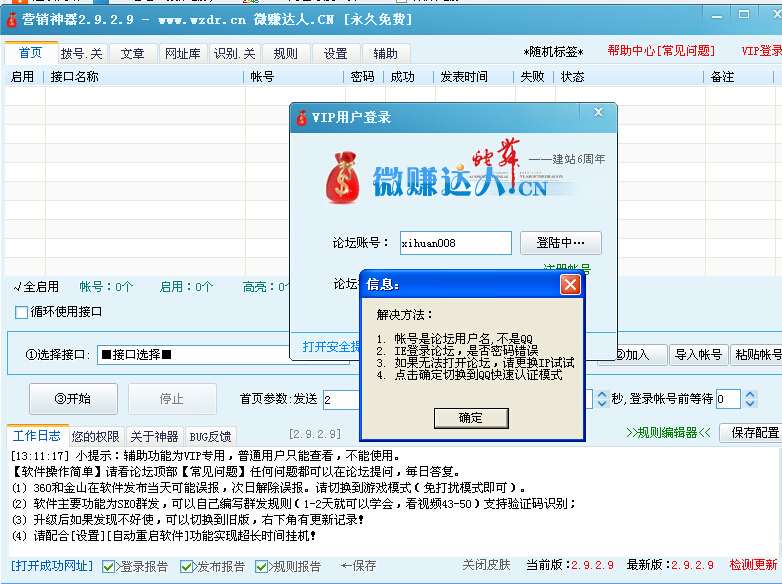Toggle the 登录报告 checkbox
The image size is (782, 584).
click(109, 566)
